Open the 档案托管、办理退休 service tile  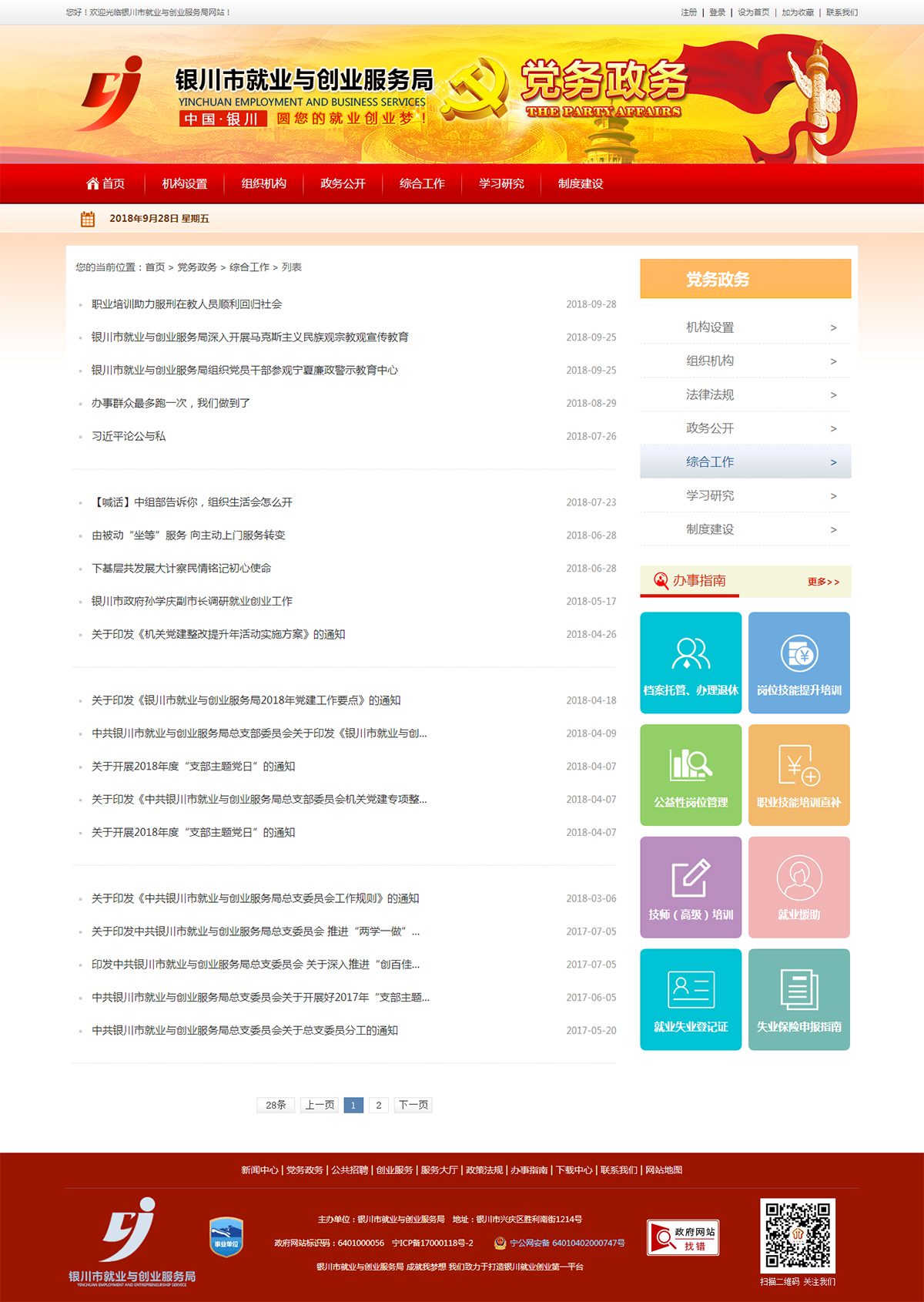point(691,663)
